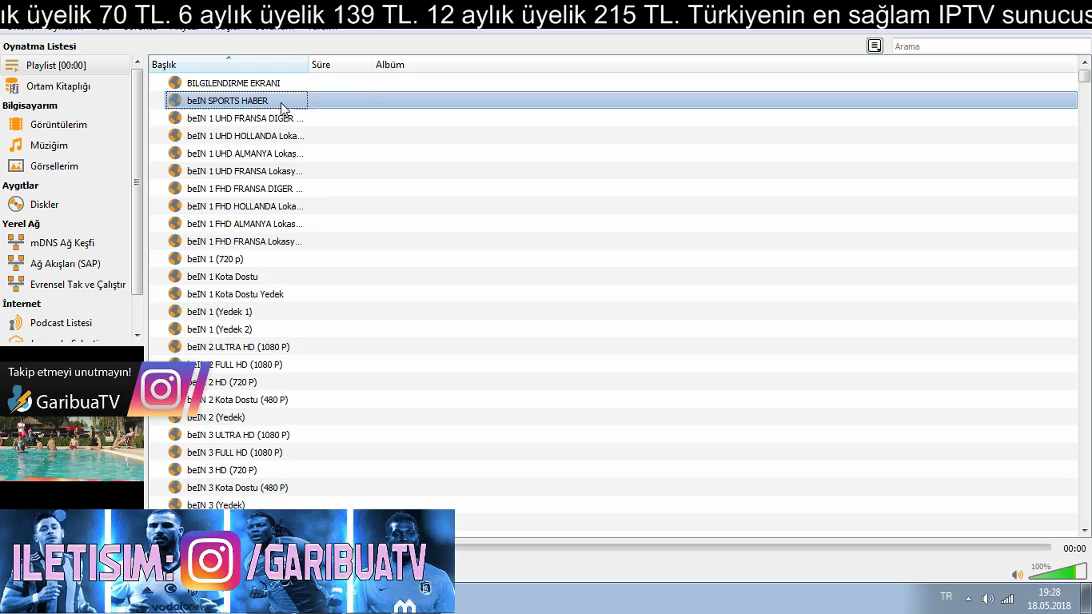
Task: Show hidden tray icons arrow
Action: point(968,598)
